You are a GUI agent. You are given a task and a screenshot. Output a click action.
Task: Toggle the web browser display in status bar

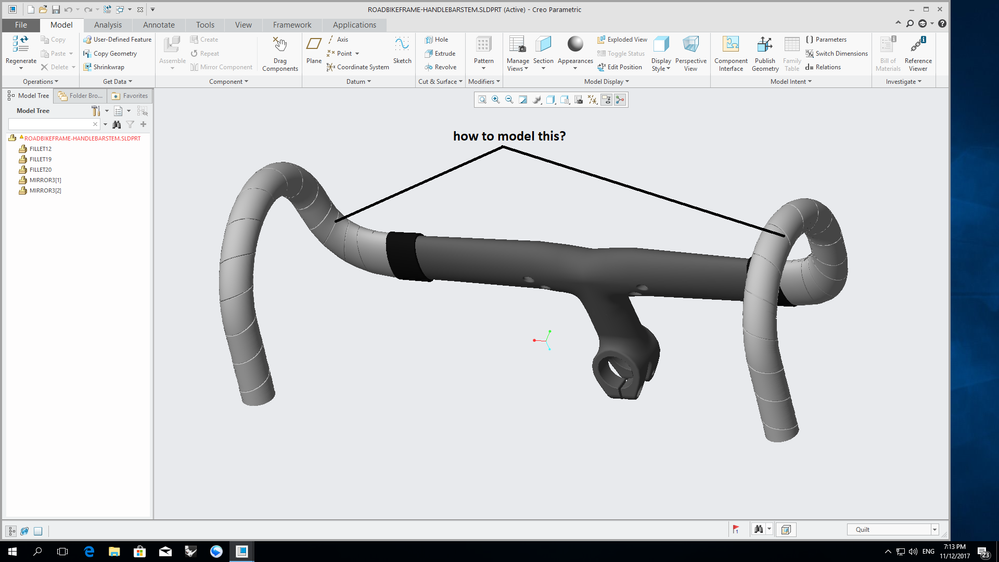25,530
